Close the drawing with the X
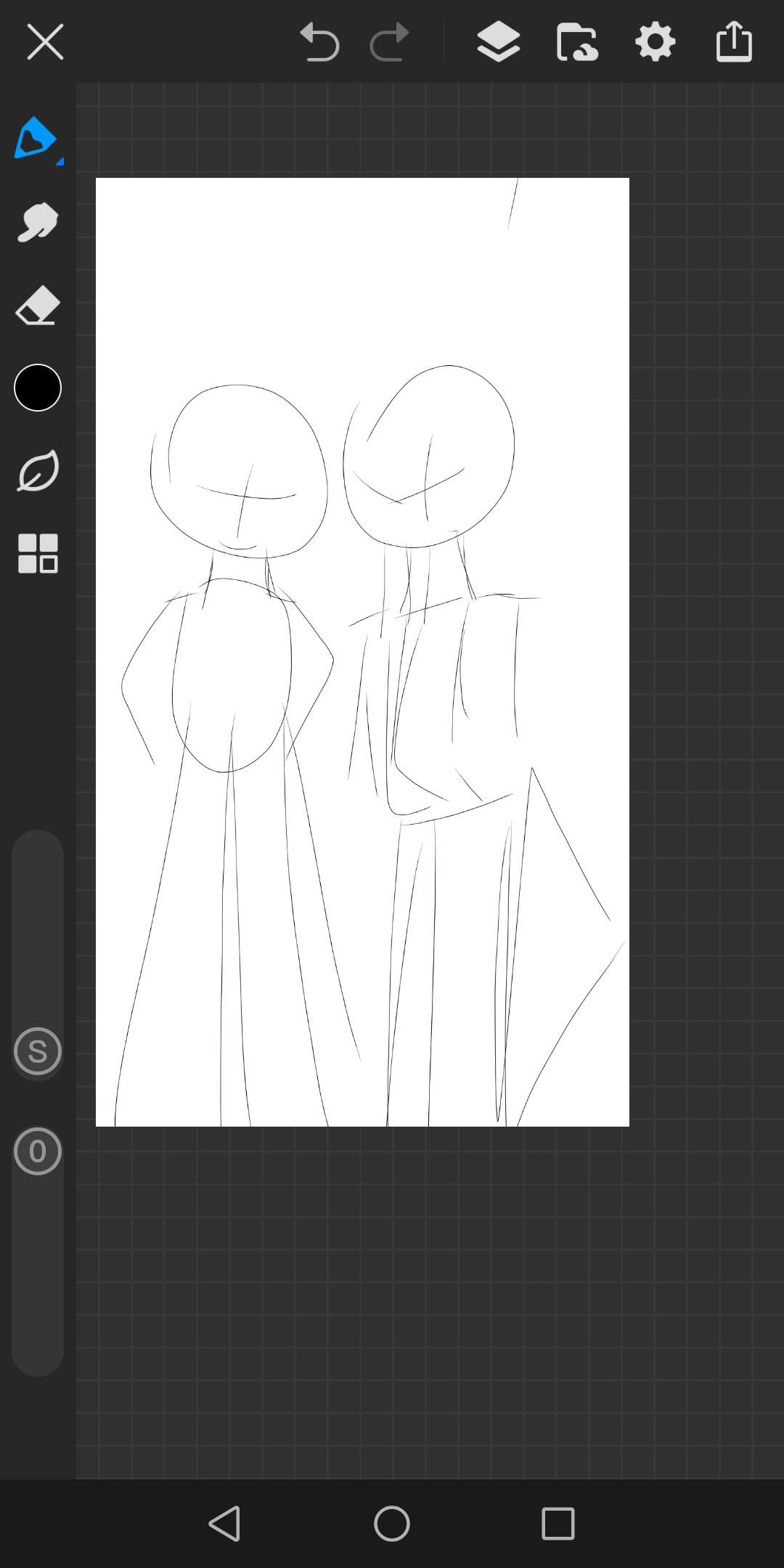This screenshot has height=1568, width=784. [45, 42]
